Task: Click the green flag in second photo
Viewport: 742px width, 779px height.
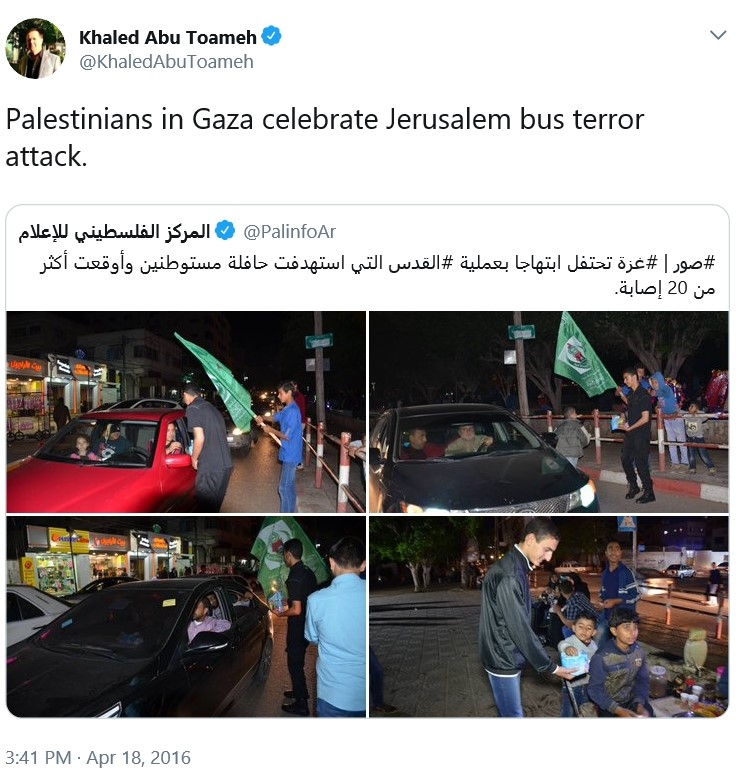Action: 582,354
